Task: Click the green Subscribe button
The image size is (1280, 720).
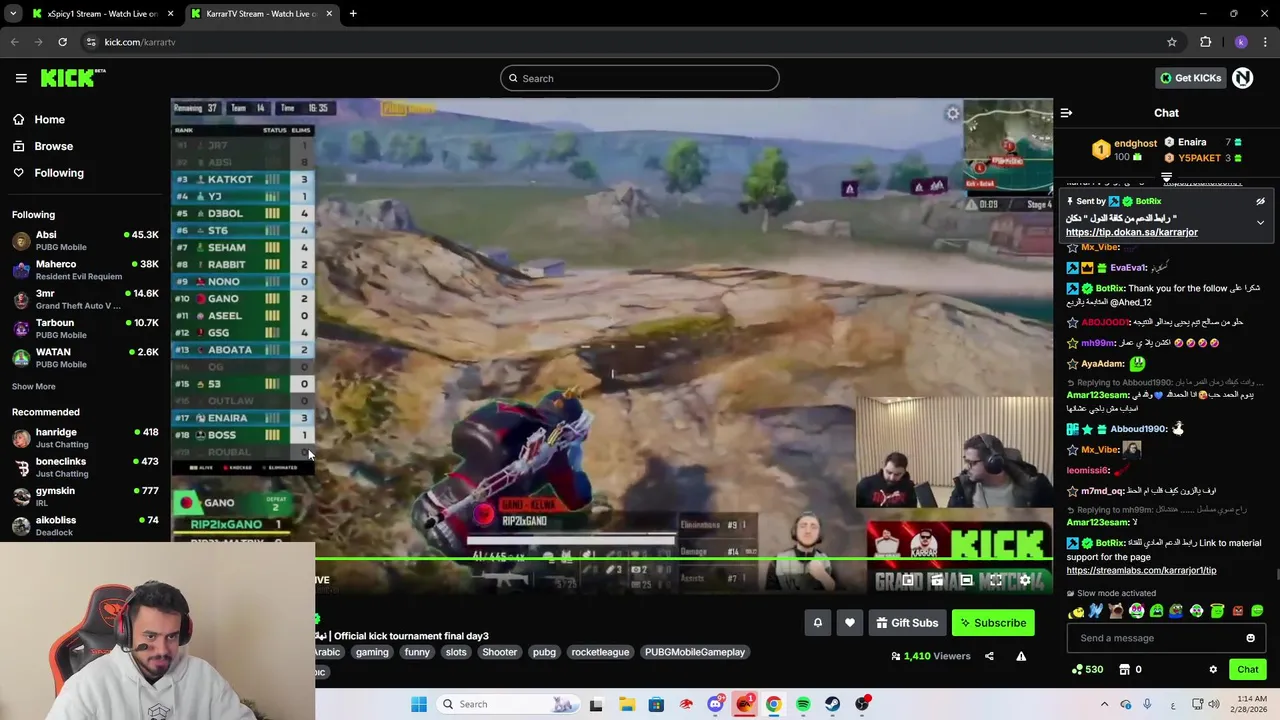Action: pos(993,623)
